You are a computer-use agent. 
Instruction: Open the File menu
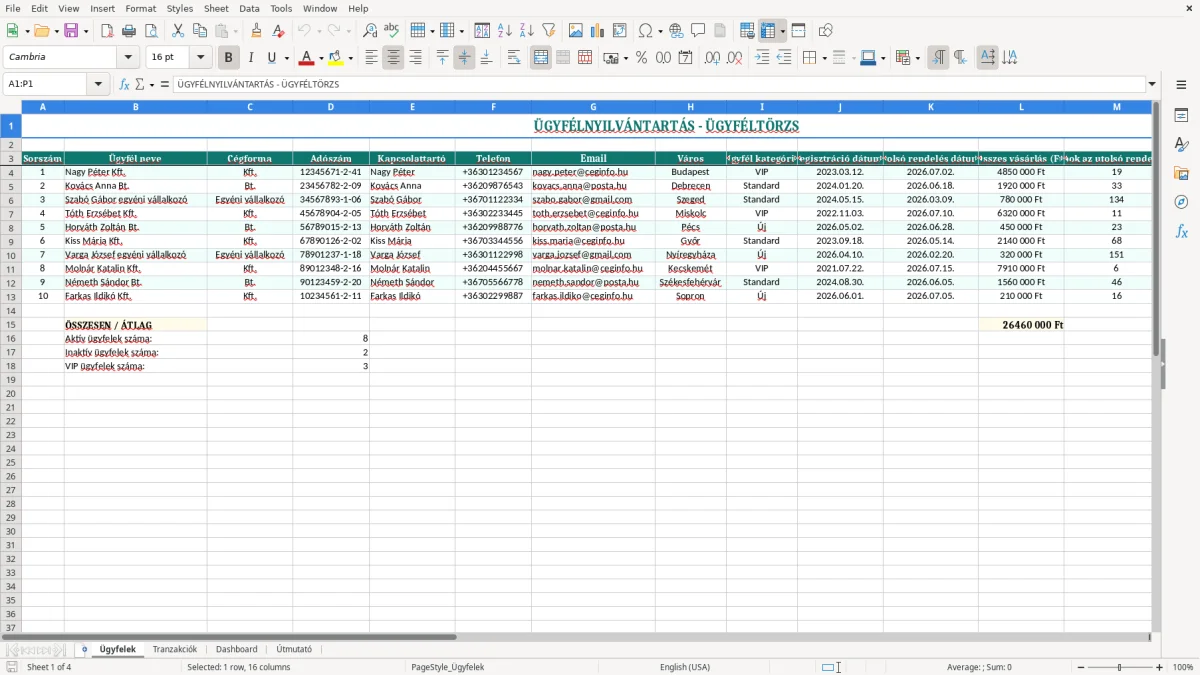click(13, 8)
